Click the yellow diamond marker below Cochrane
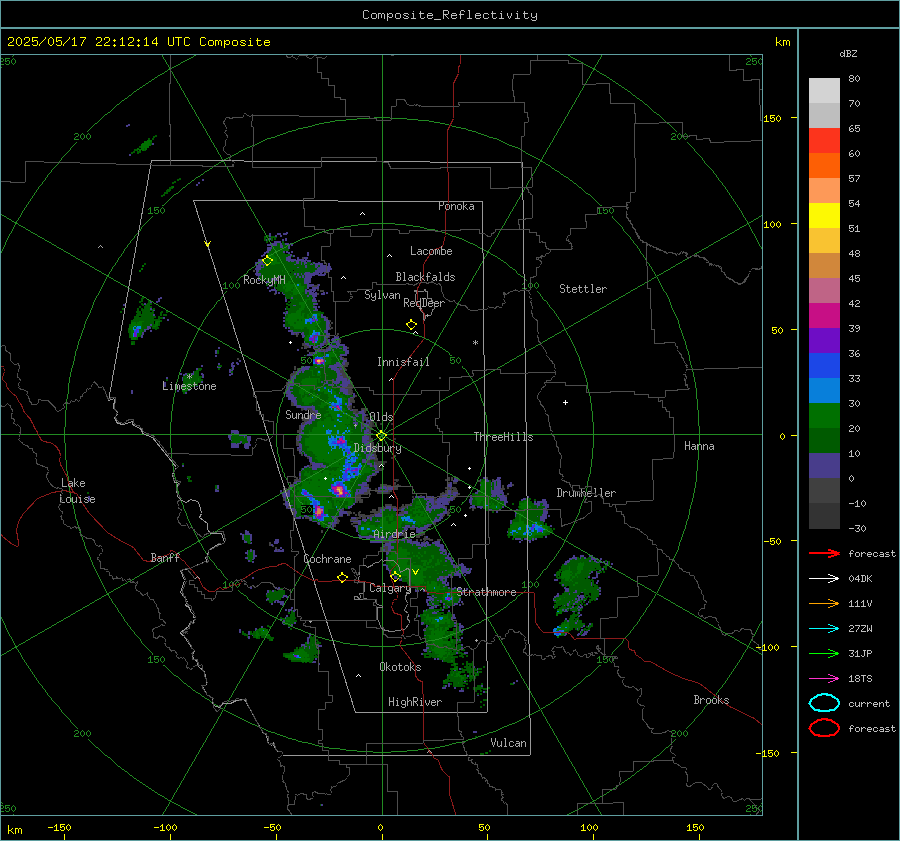The height and width of the screenshot is (841, 900). [x=342, y=578]
